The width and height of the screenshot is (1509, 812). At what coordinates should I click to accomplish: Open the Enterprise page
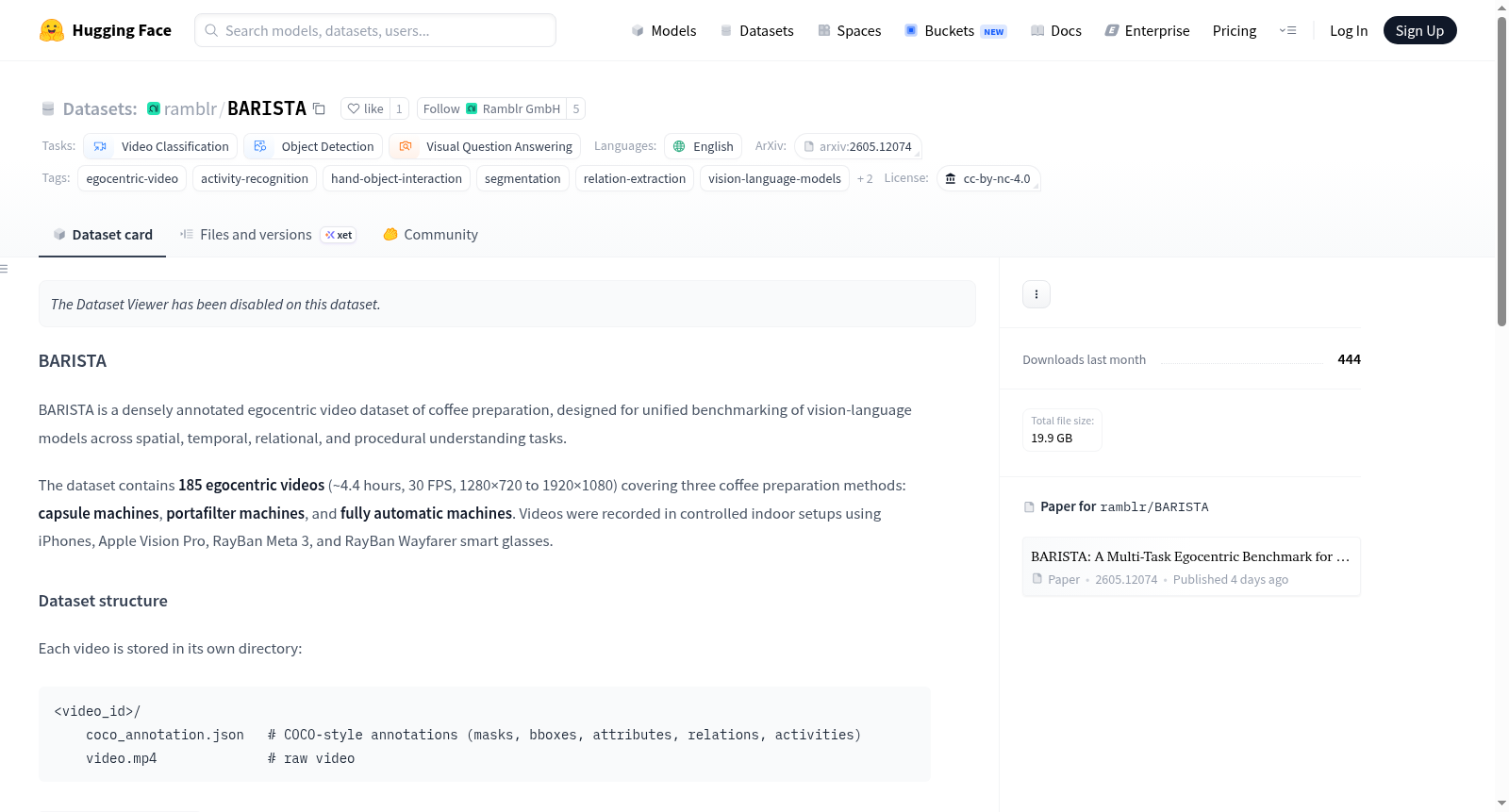pyautogui.click(x=1147, y=30)
